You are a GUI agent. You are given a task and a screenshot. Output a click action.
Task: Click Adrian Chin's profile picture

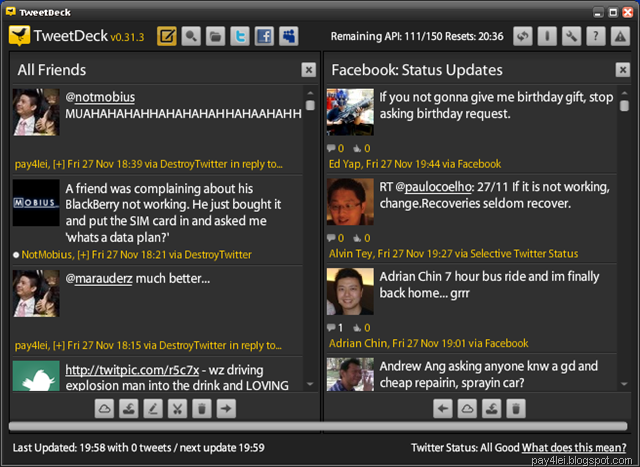[350, 291]
